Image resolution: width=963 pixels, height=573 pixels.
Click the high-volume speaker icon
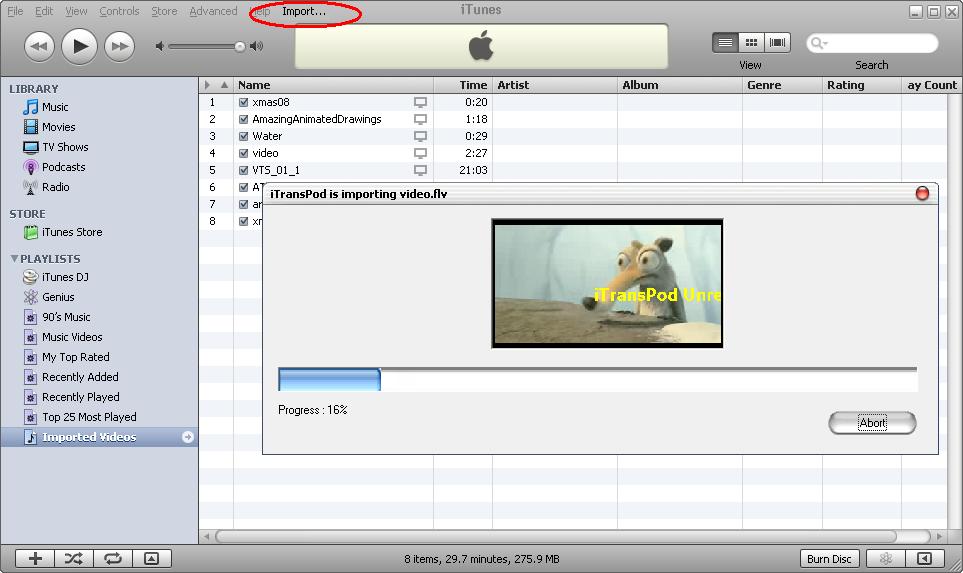tap(257, 46)
